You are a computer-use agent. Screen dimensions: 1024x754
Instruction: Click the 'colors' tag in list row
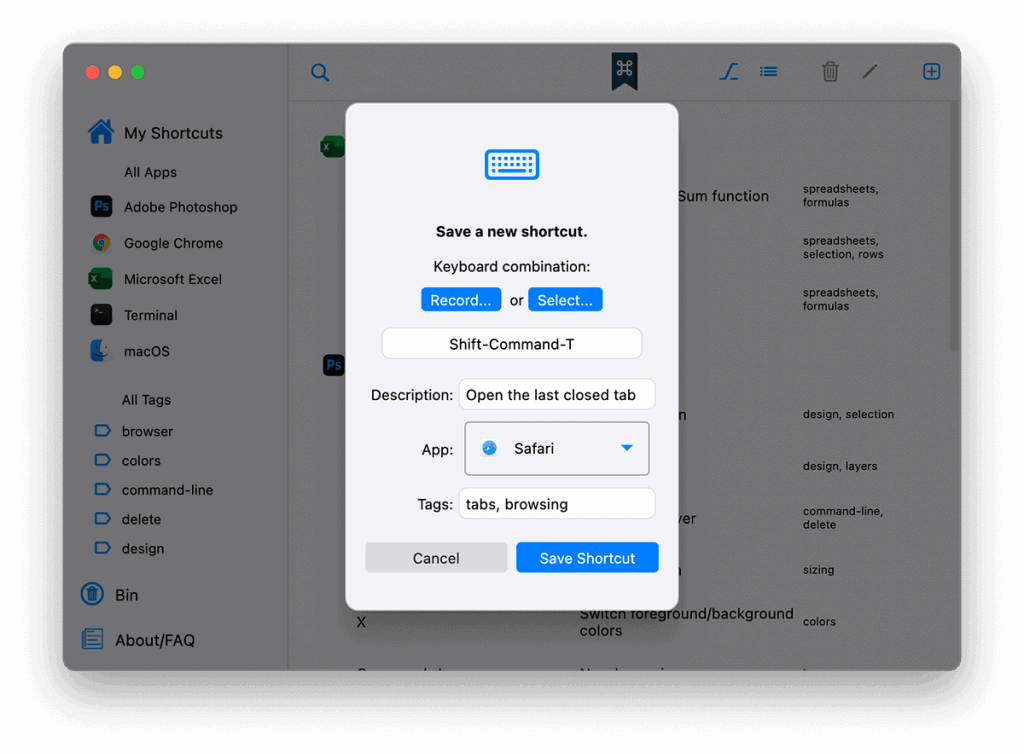819,621
